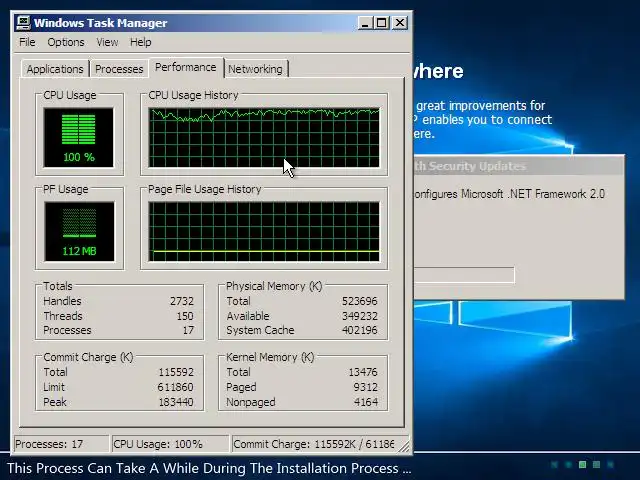Click Kernel Memory Nonpaged value 4164

pyautogui.click(x=366, y=402)
